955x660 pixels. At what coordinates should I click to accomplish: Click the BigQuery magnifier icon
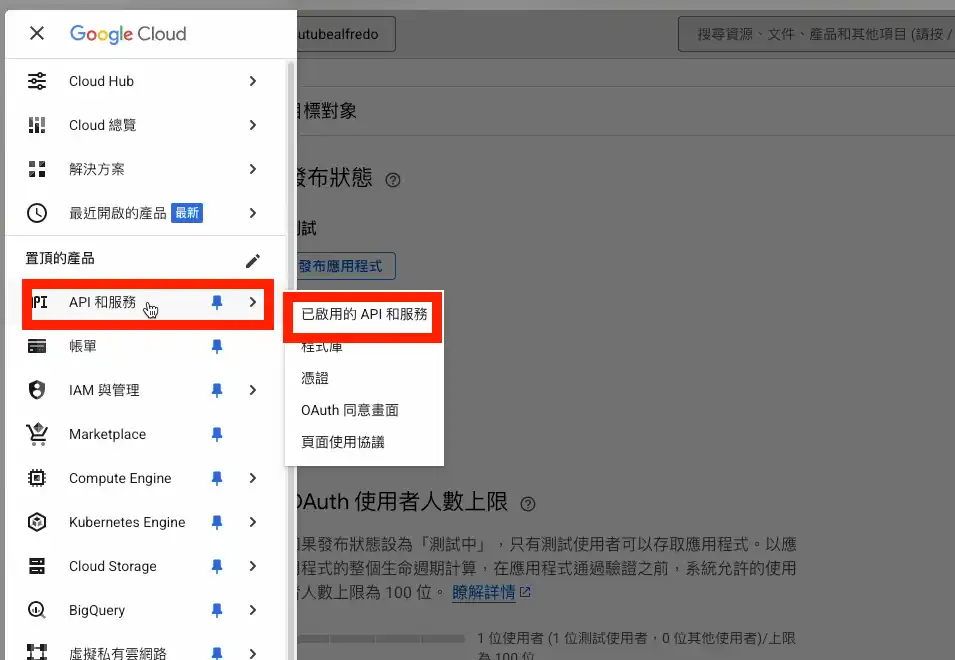[x=37, y=610]
